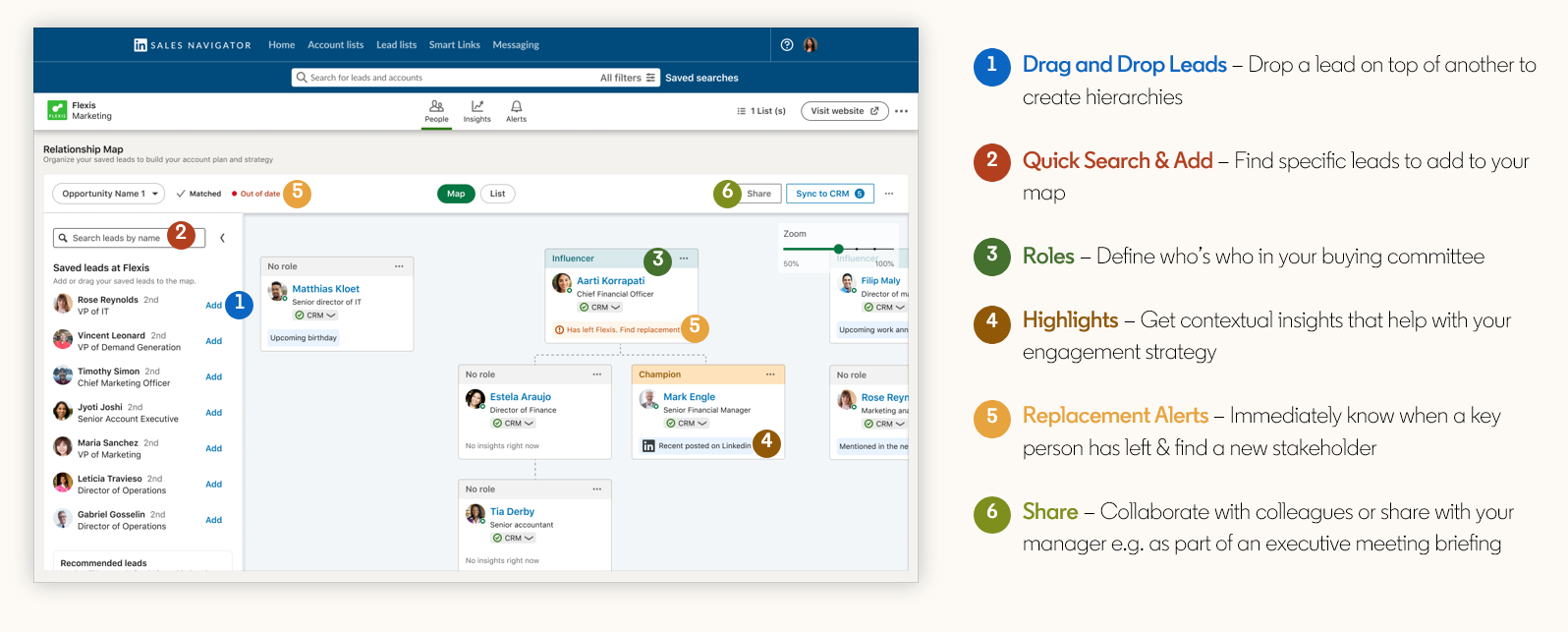Focus the Search for leads and accounts field
1568x632 pixels.
pos(476,78)
